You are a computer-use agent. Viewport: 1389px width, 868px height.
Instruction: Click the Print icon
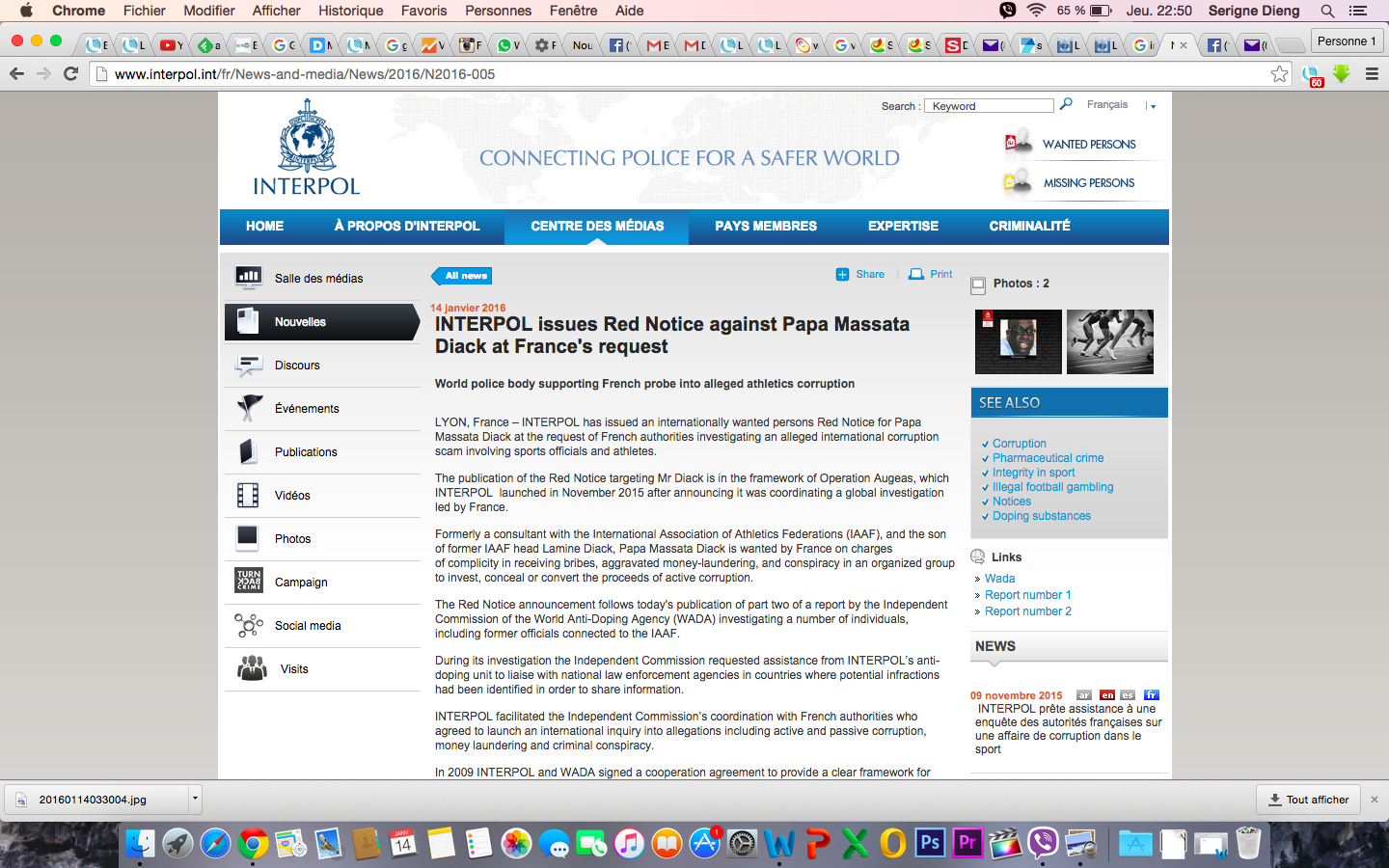tap(916, 274)
